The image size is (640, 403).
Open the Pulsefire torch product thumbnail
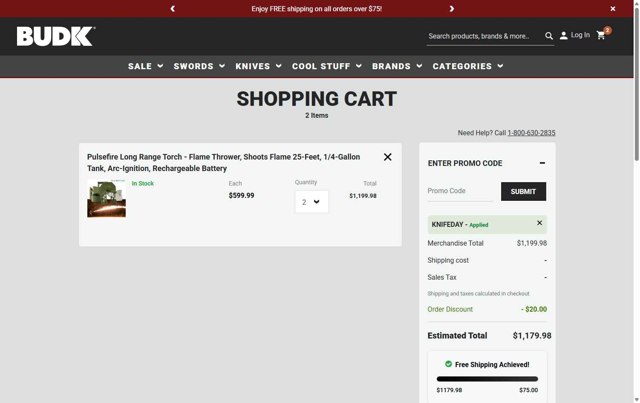[x=106, y=198]
